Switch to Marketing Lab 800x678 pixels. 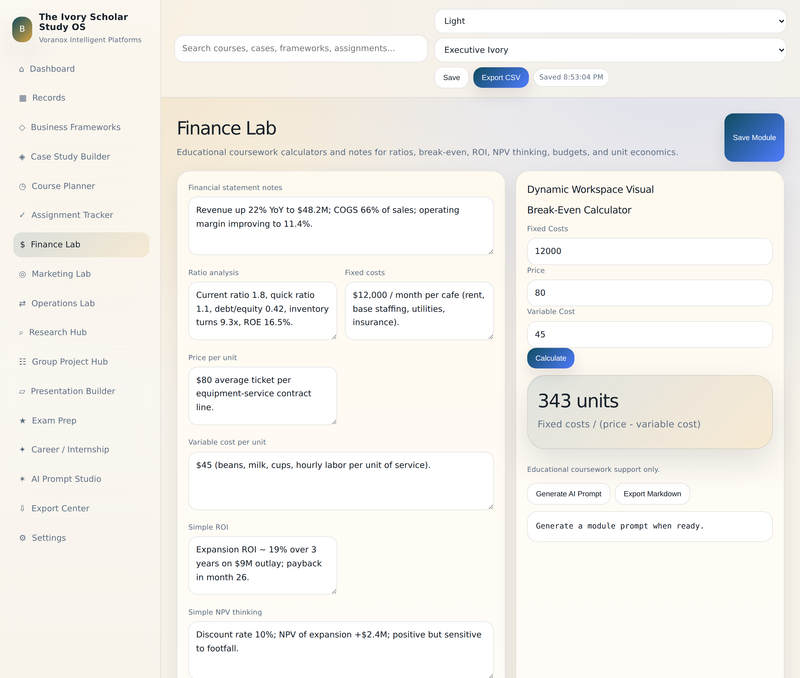coord(81,274)
